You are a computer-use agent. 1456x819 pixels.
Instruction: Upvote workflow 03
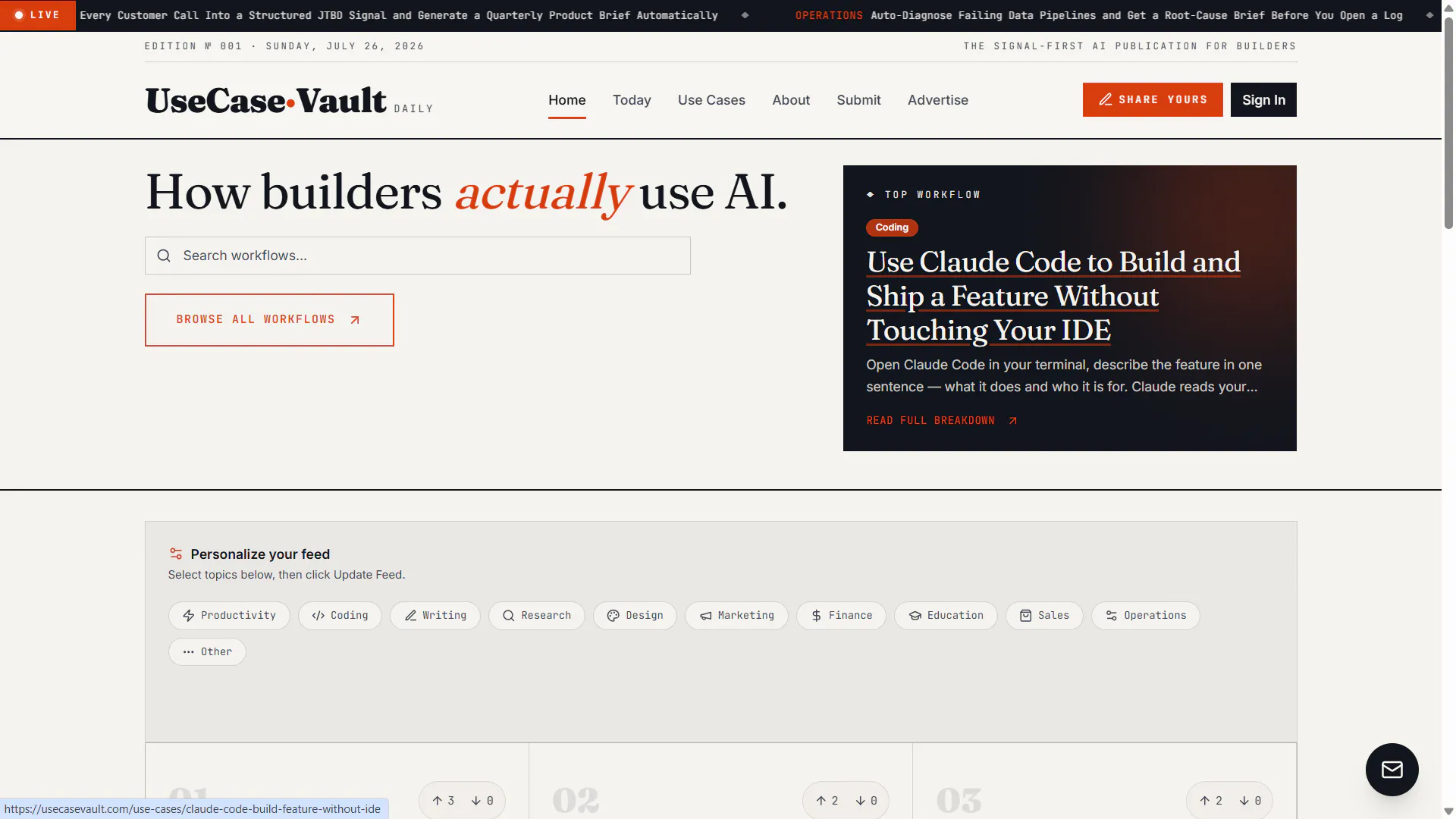pyautogui.click(x=1211, y=801)
